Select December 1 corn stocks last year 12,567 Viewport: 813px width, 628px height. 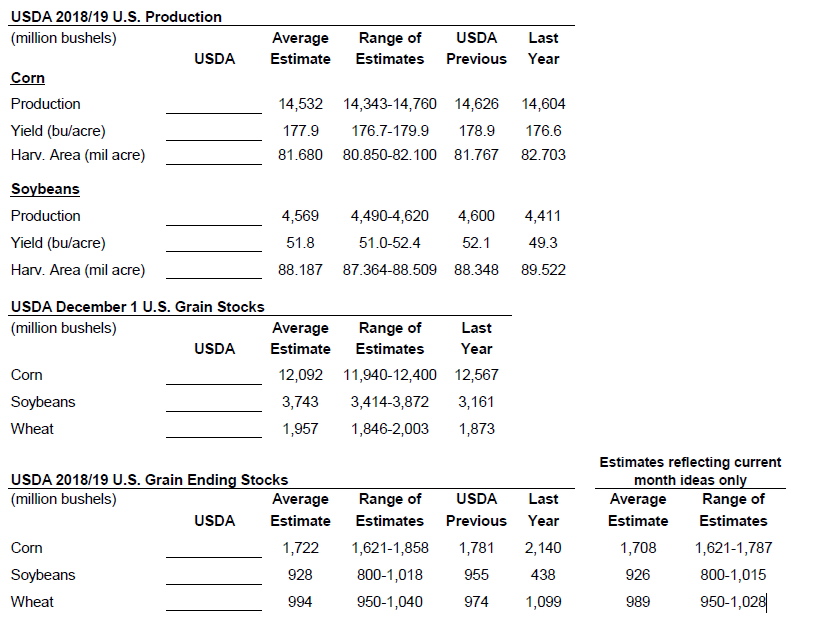(476, 375)
